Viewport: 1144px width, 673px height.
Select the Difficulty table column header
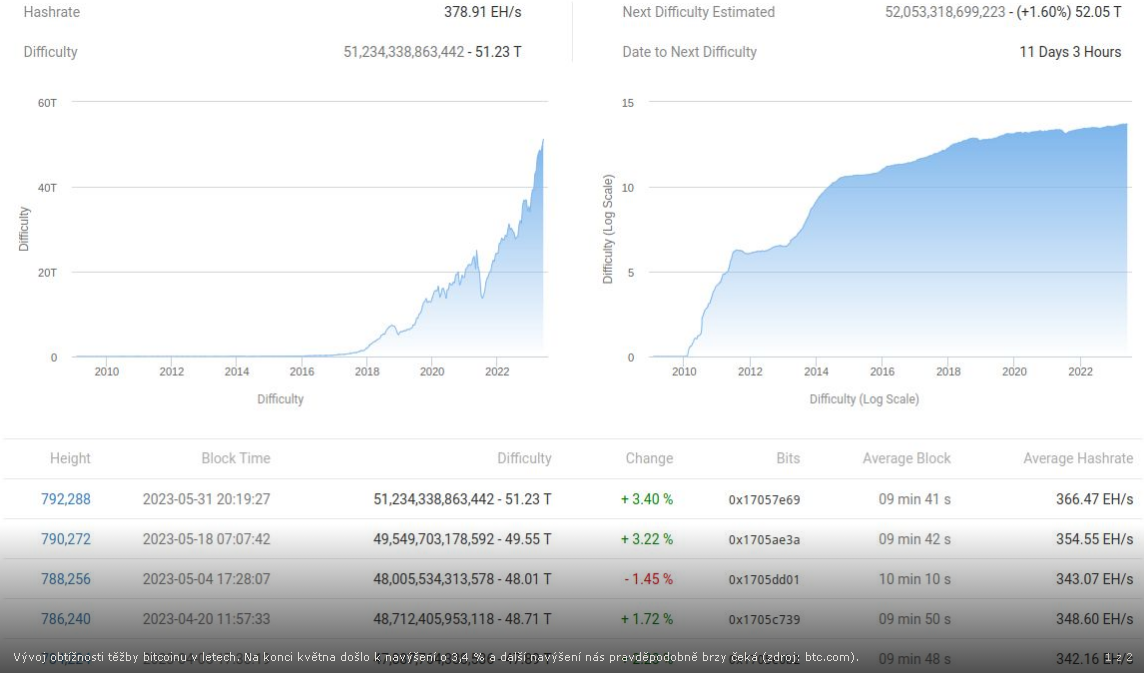pos(524,458)
